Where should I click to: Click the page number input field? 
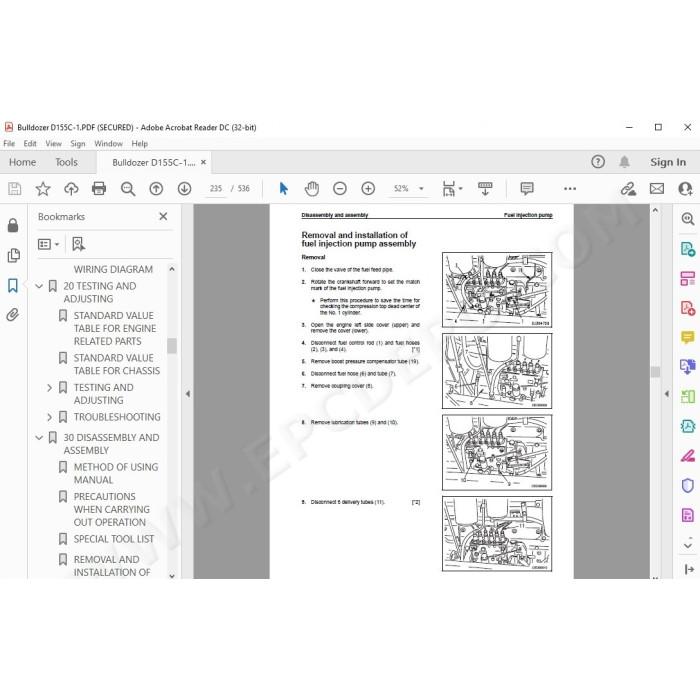click(216, 189)
